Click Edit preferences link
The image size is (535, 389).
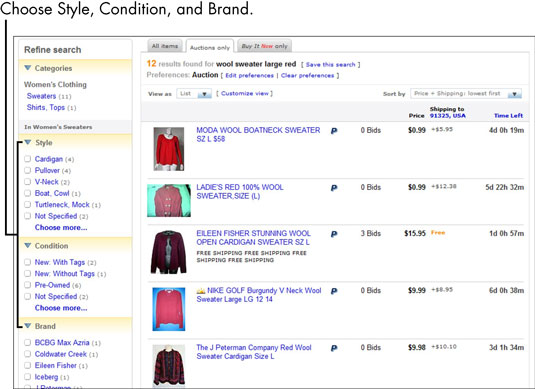(249, 75)
